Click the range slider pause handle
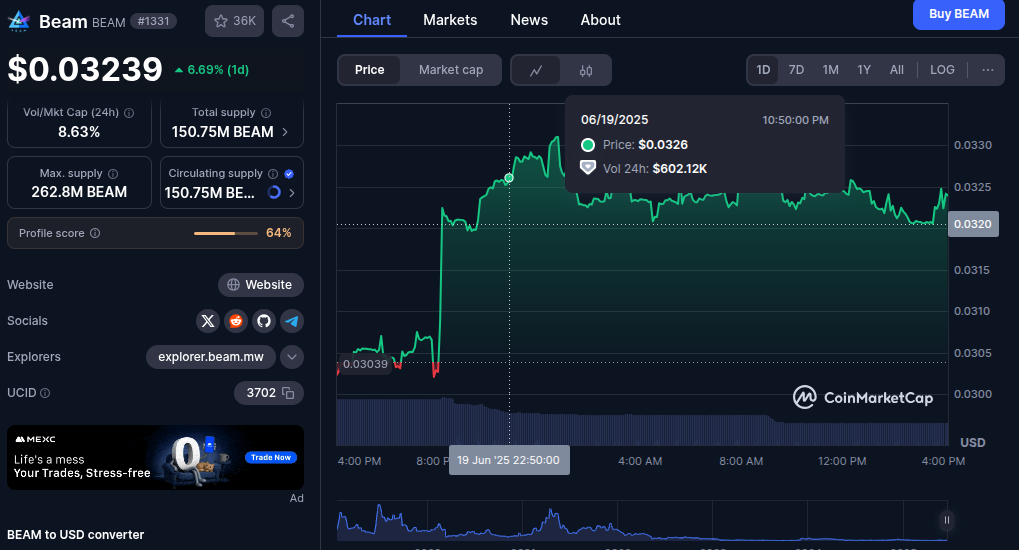 click(946, 520)
